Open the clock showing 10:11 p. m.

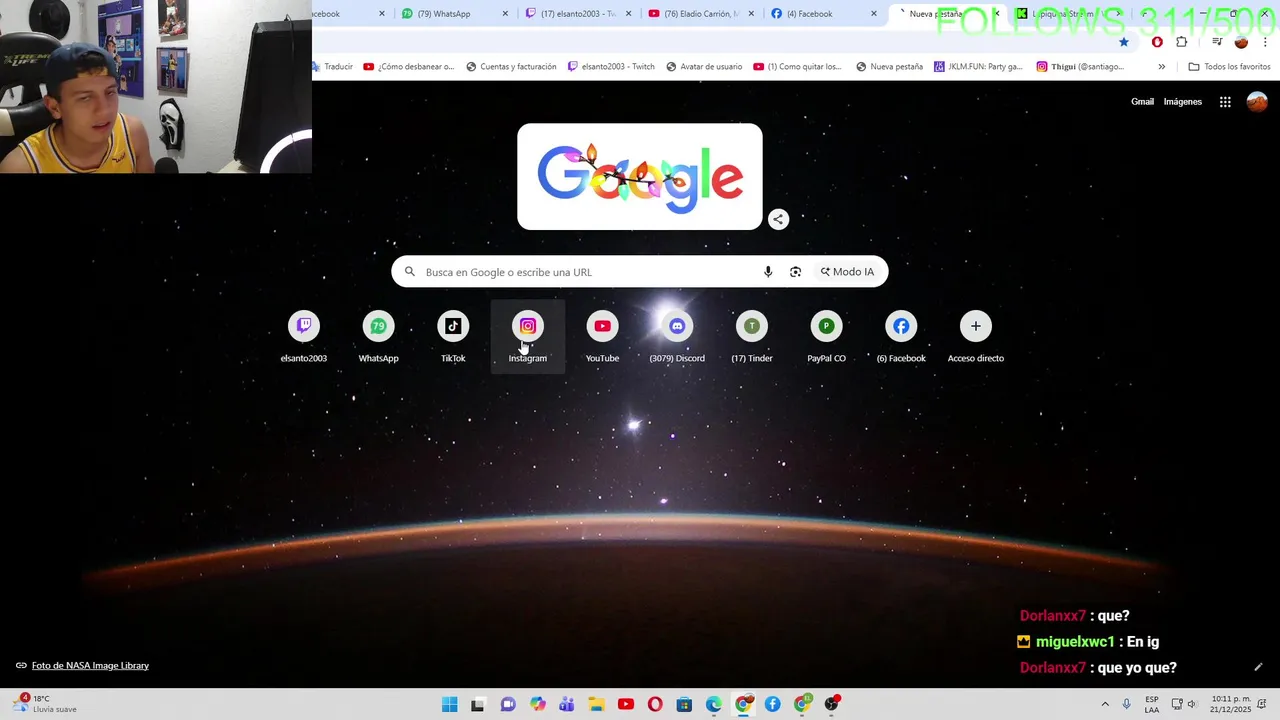click(1231, 704)
